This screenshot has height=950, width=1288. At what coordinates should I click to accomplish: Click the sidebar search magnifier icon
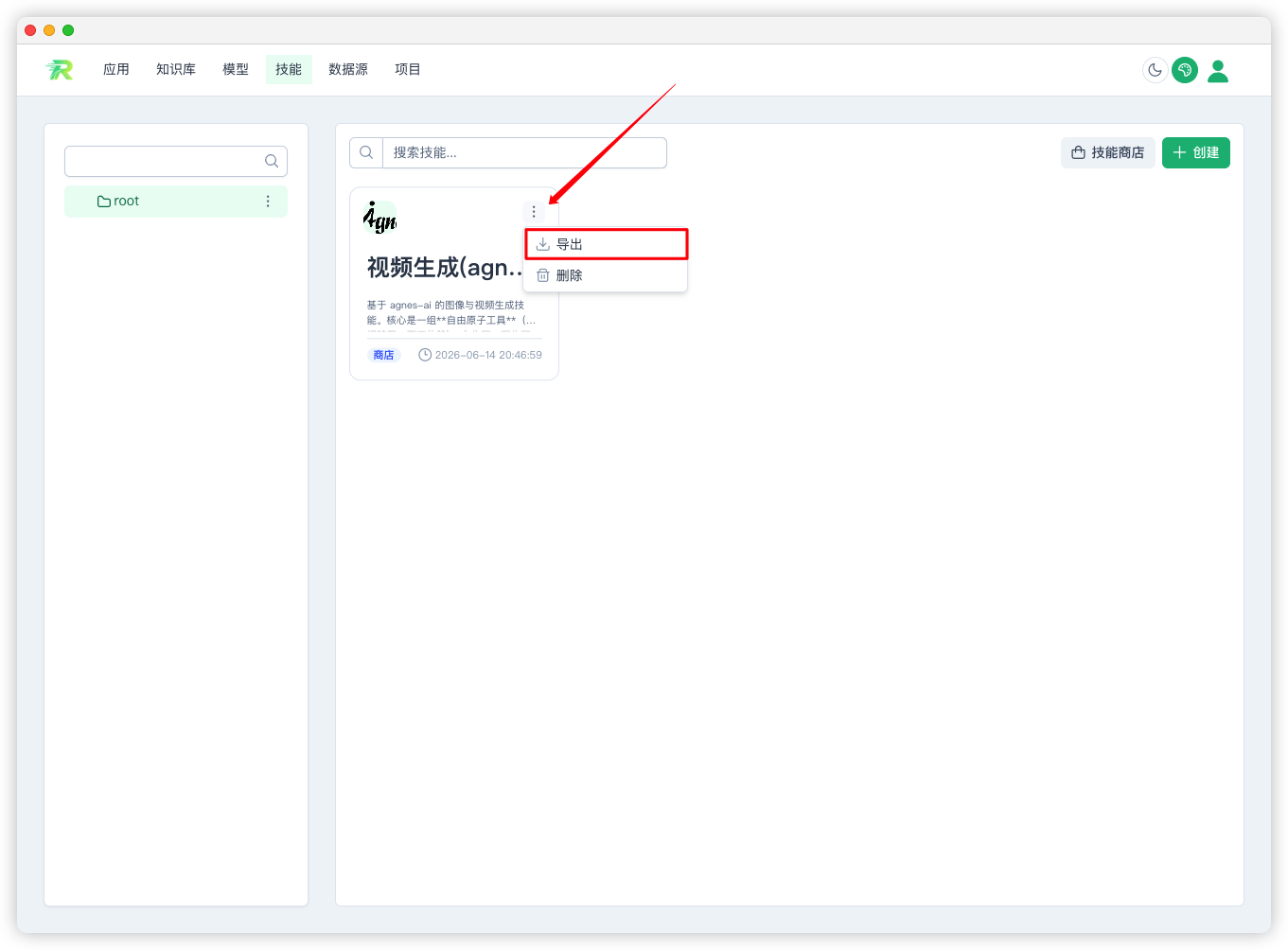coord(272,161)
